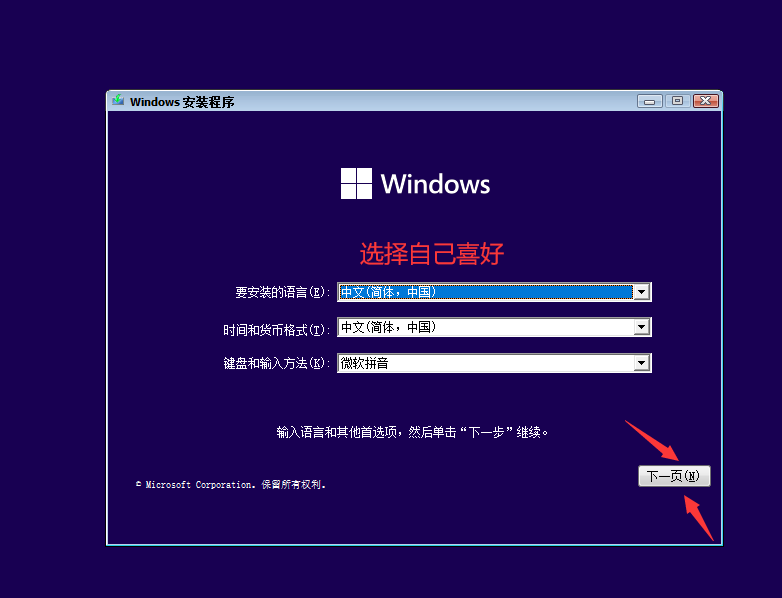Image resolution: width=782 pixels, height=598 pixels.
Task: Close the Windows 安装程序 window
Action: point(706,101)
